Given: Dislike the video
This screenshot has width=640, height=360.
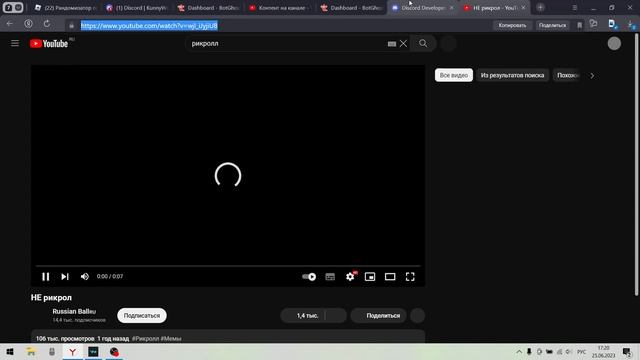Looking at the screenshot, I should (336, 316).
